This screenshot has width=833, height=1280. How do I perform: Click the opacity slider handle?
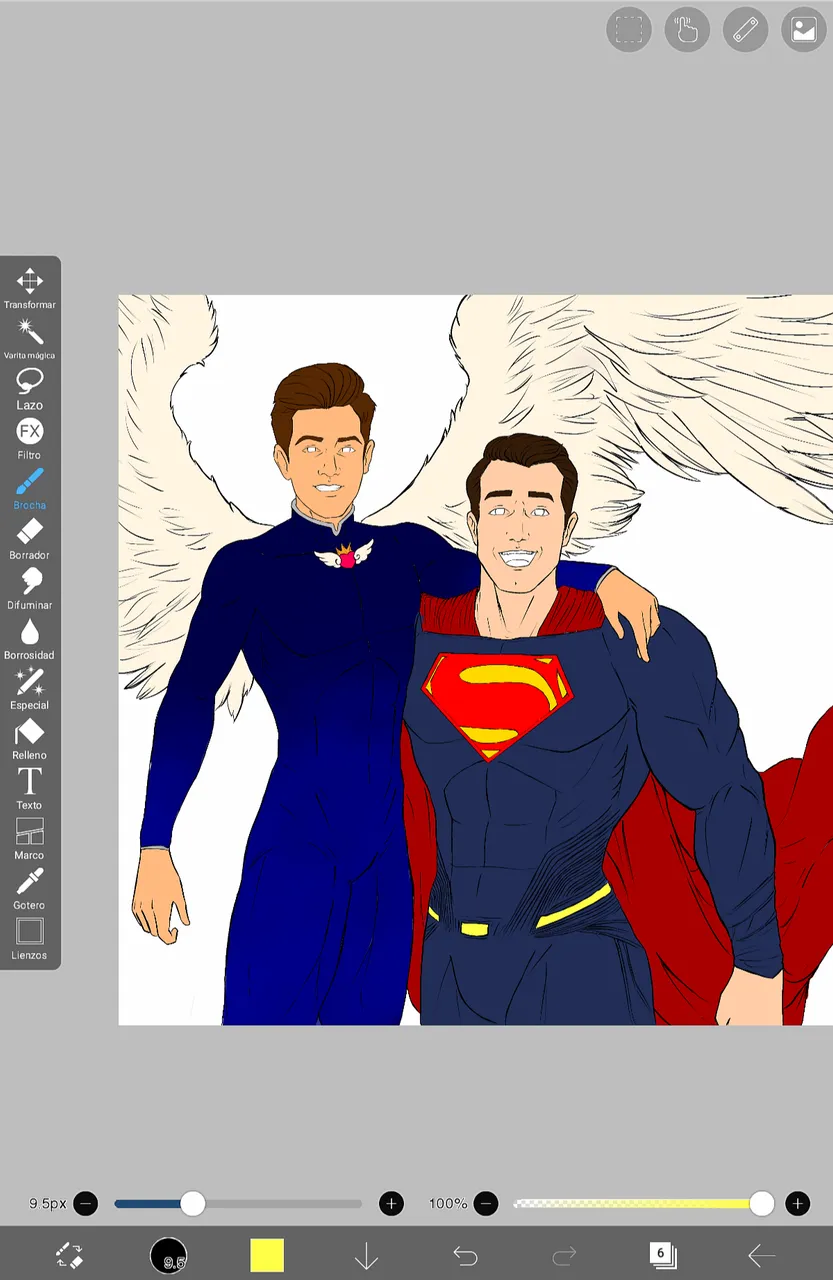pos(762,1203)
